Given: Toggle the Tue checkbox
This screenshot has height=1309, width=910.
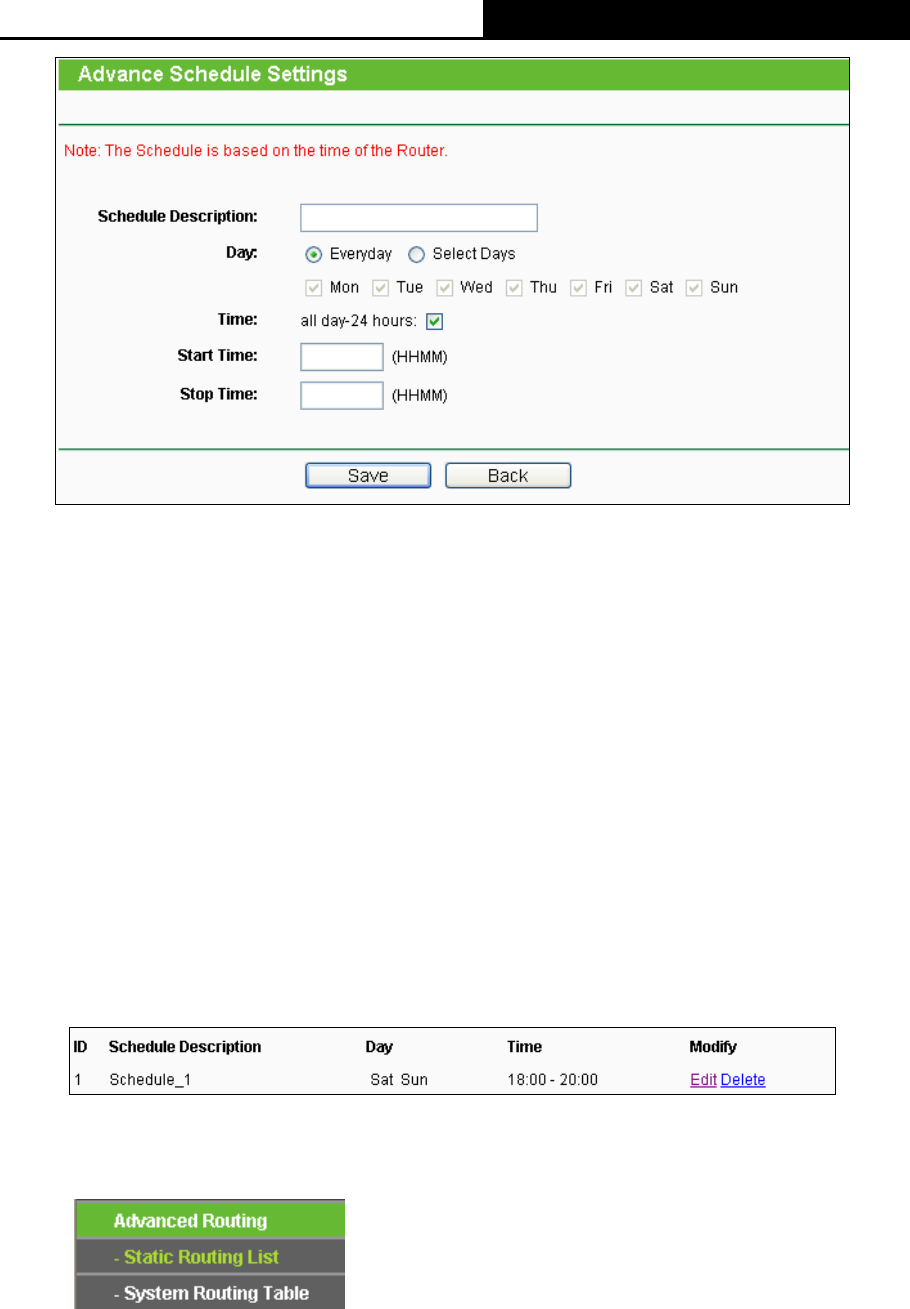Looking at the screenshot, I should pos(380,288).
